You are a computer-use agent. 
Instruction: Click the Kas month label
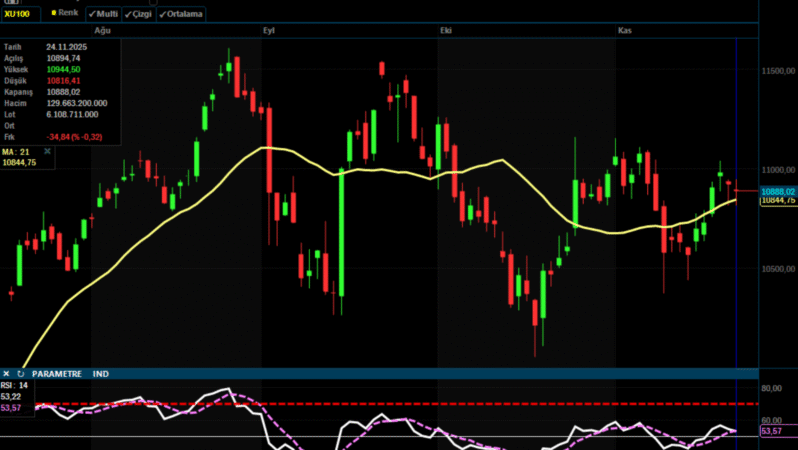coord(624,32)
